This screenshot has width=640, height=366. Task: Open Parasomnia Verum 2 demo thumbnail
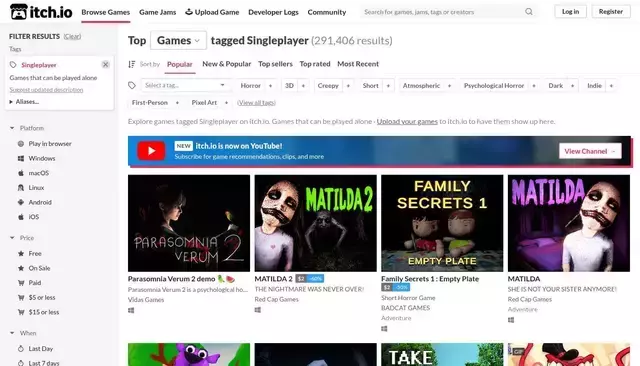coord(189,223)
